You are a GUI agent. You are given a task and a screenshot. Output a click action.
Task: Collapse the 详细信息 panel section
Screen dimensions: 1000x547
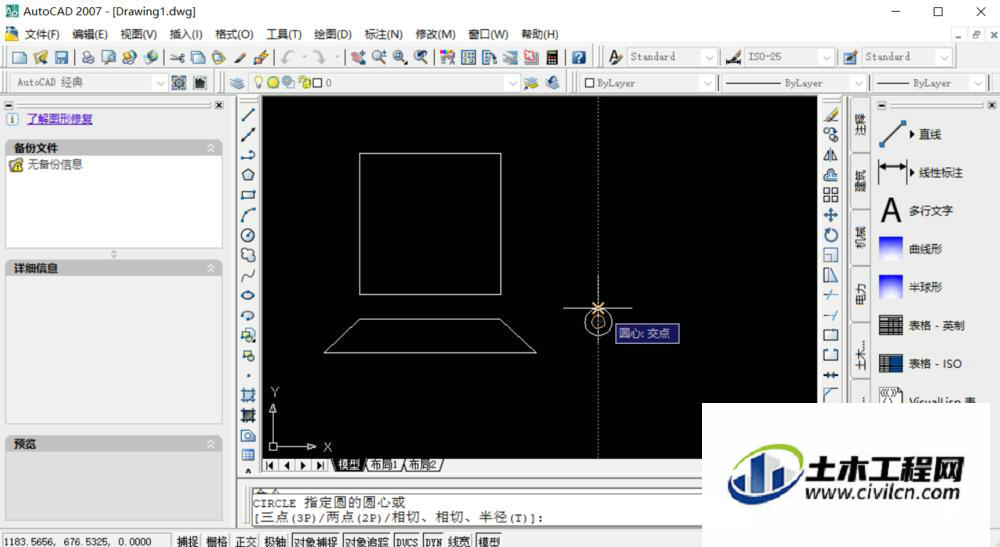pyautogui.click(x=210, y=268)
